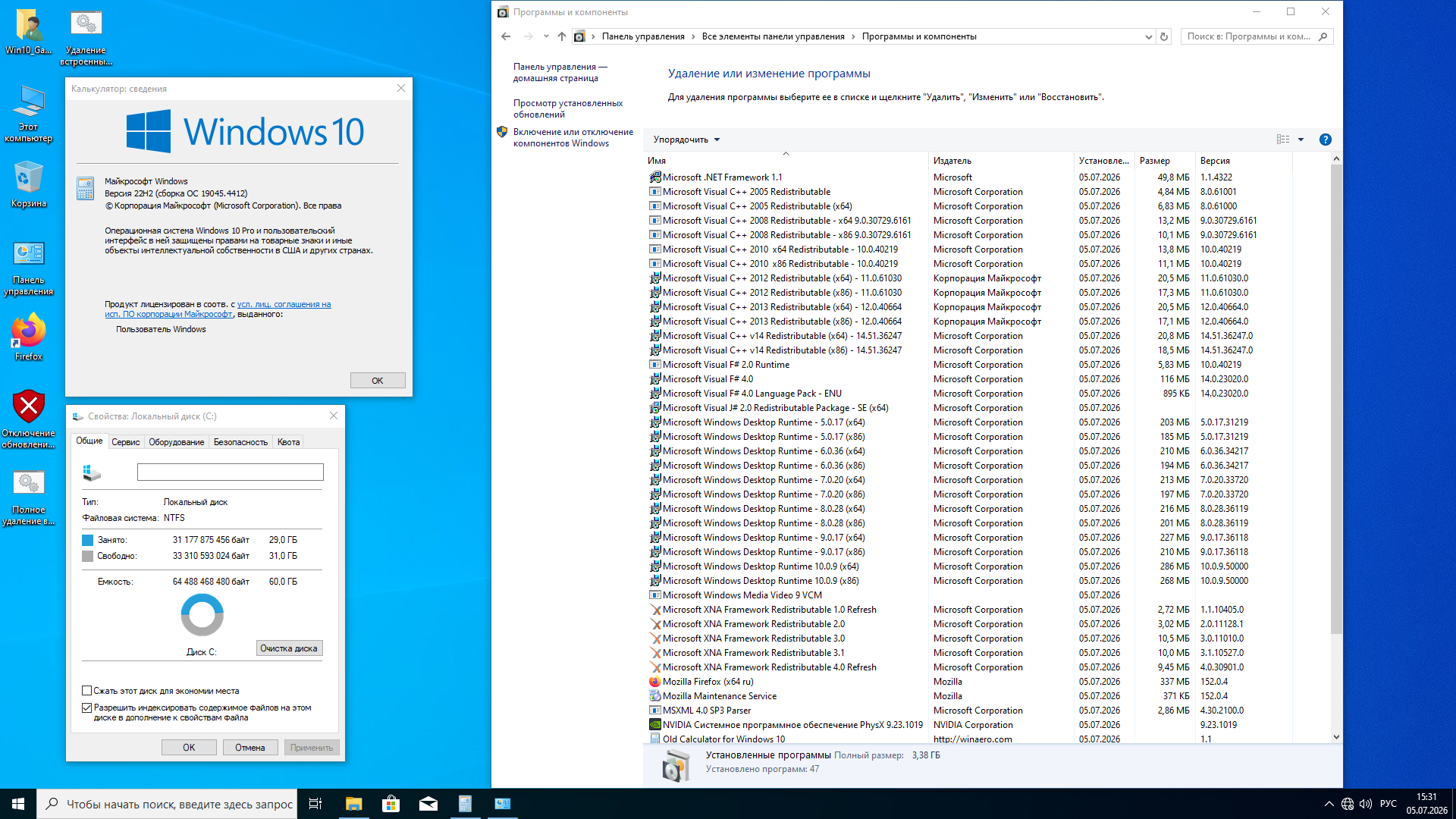Select the Отключение обновлений desktop icon
The width and height of the screenshot is (1456, 819).
[x=29, y=419]
